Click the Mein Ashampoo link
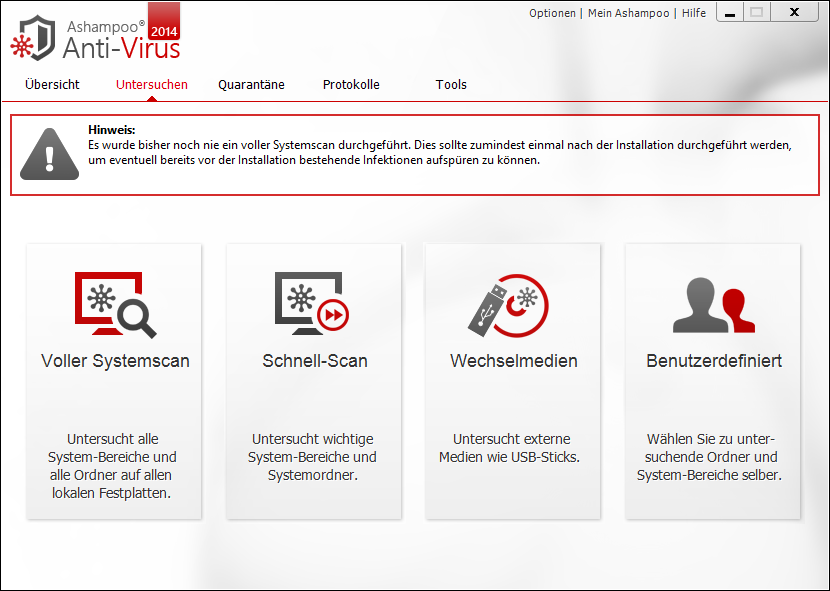The image size is (830, 591). pyautogui.click(x=628, y=13)
